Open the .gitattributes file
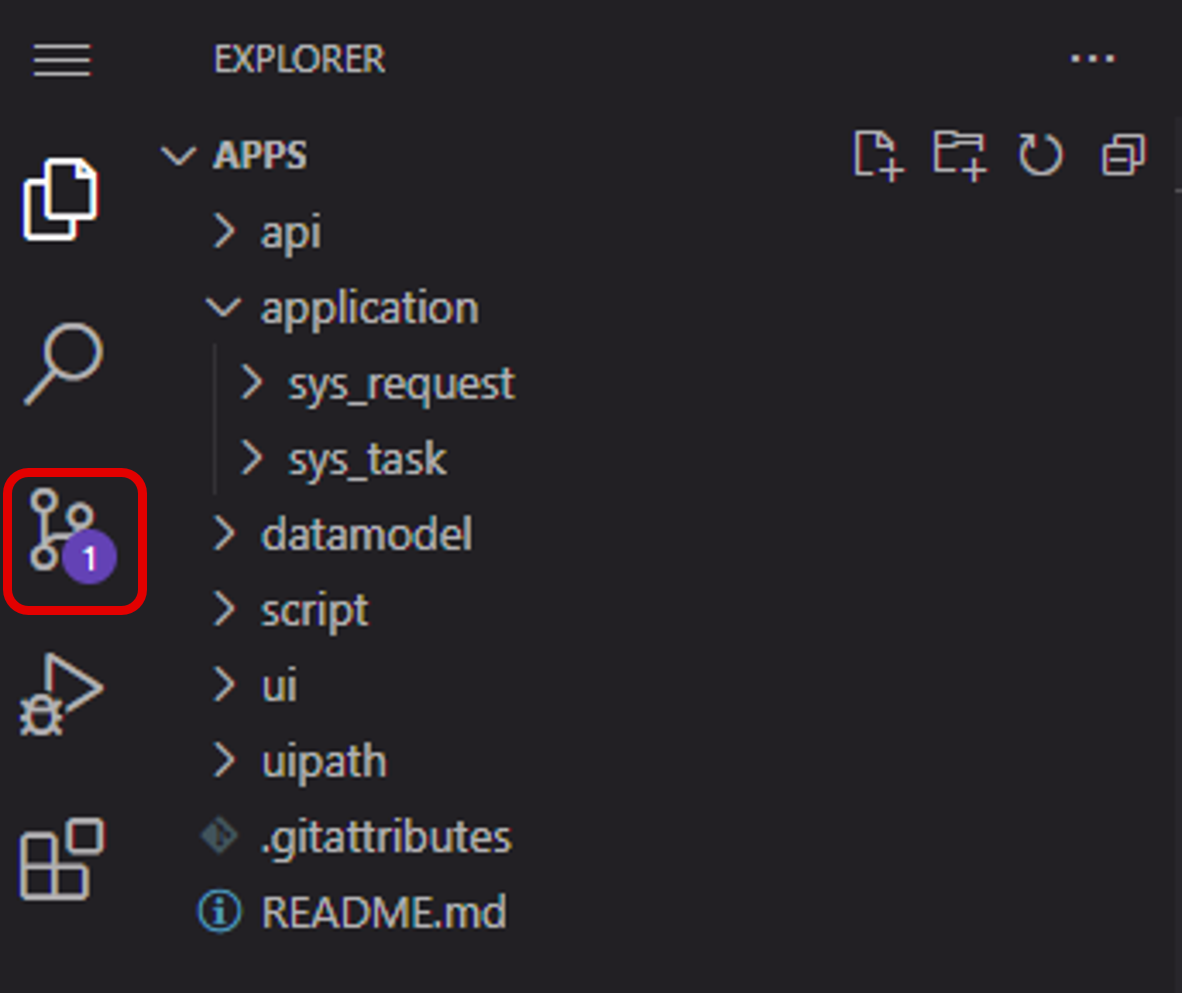Viewport: 1182px width, 993px height. pyautogui.click(x=385, y=837)
